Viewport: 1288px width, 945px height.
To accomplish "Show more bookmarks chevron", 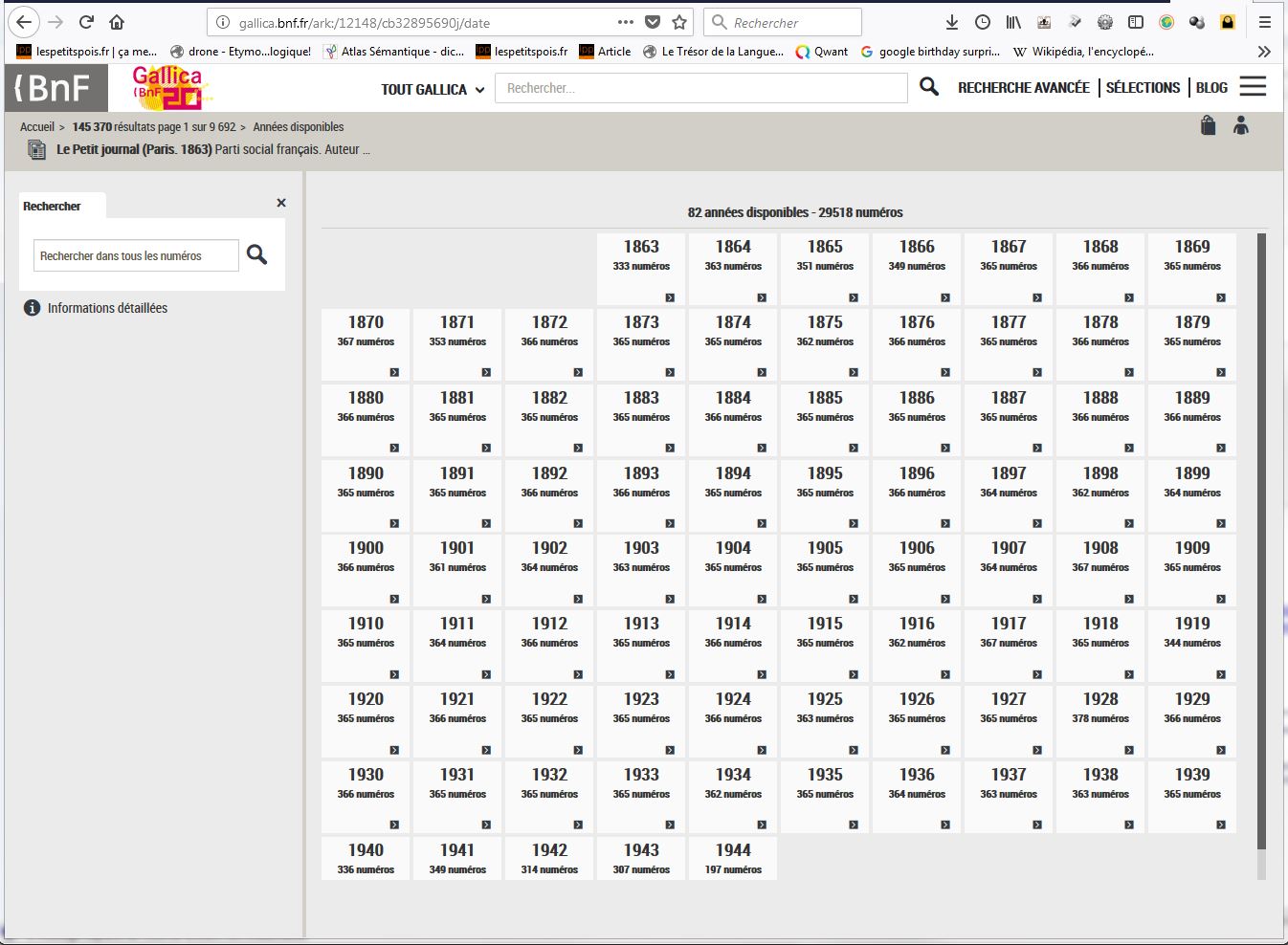I will click(1264, 52).
